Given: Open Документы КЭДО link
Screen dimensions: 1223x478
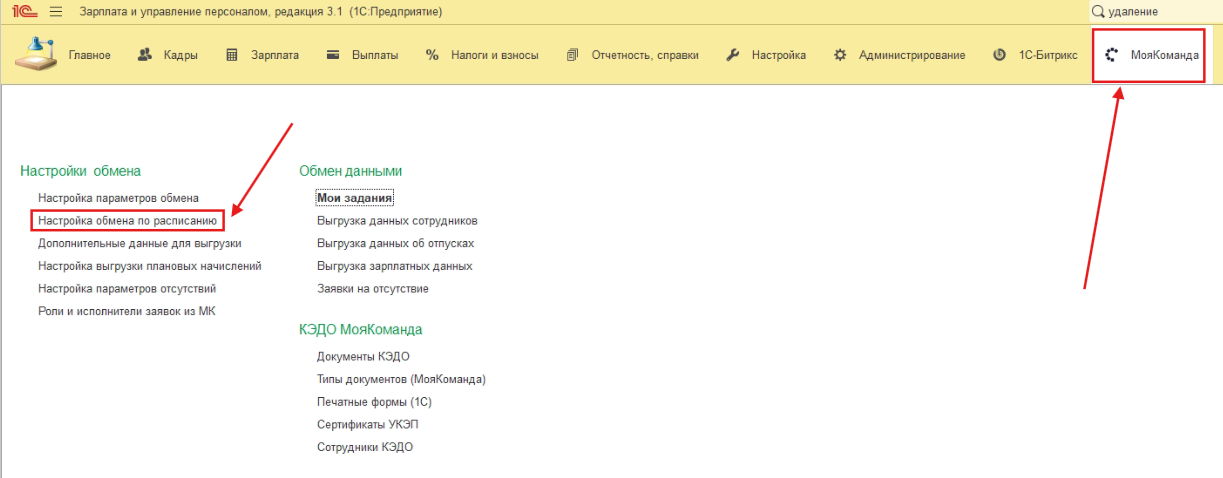Looking at the screenshot, I should tap(363, 356).
